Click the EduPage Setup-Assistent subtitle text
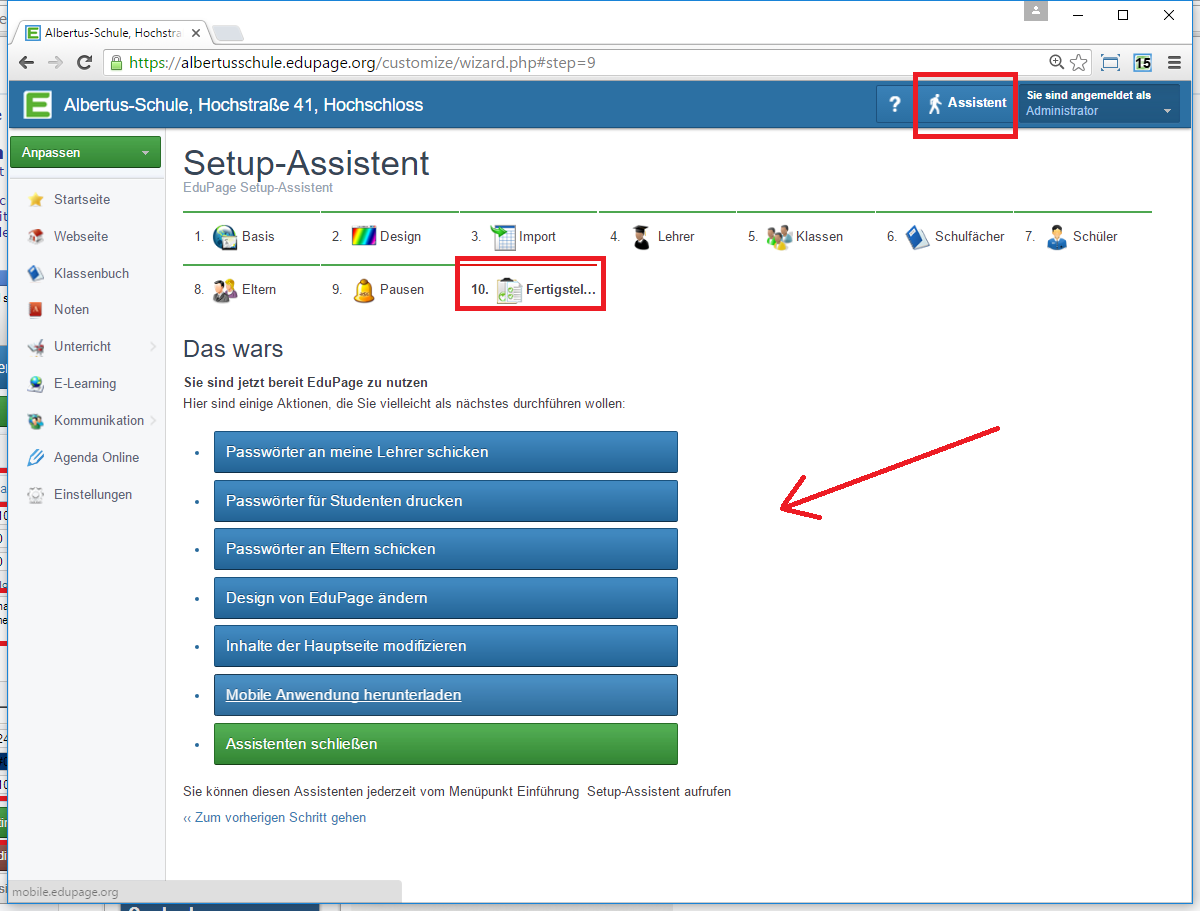This screenshot has height=911, width=1200. click(x=258, y=187)
